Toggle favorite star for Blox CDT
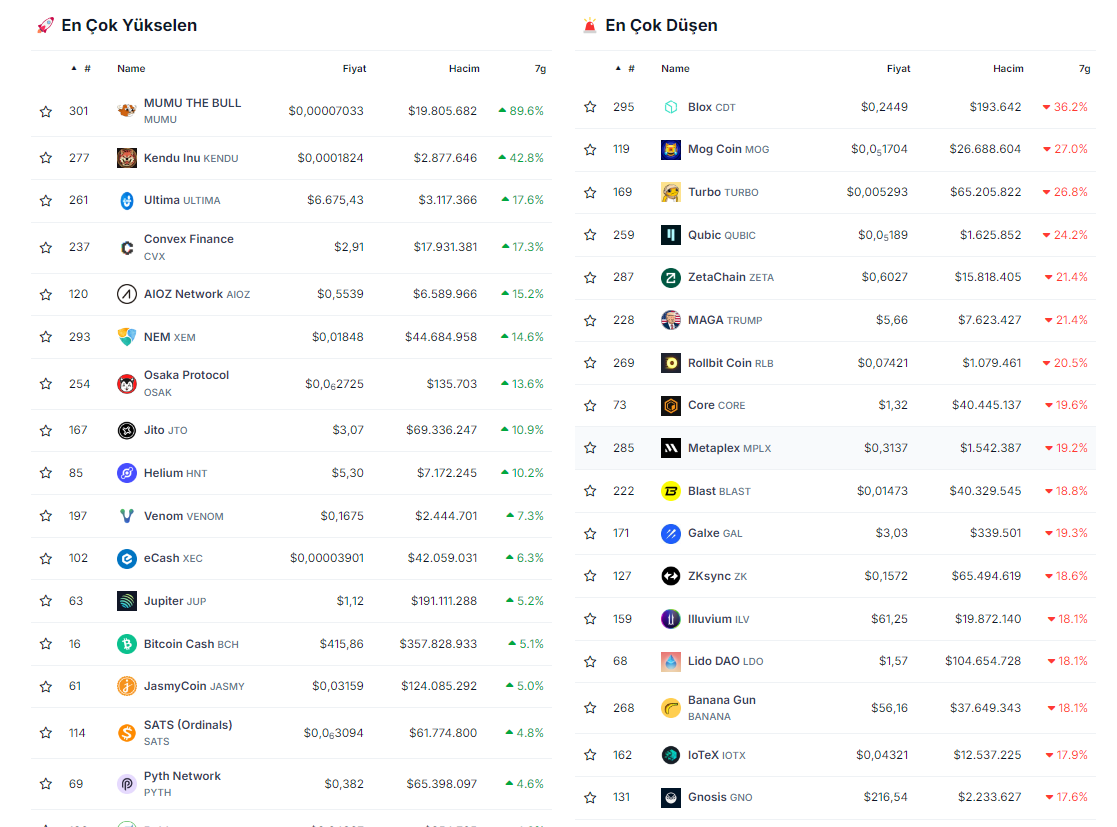The height and width of the screenshot is (827, 1117). coord(590,108)
